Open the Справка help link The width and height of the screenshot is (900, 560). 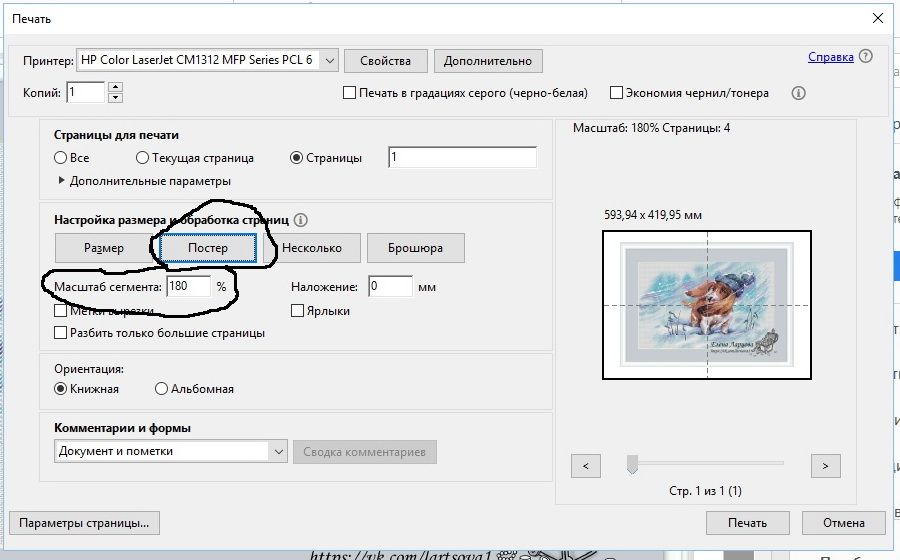point(830,58)
